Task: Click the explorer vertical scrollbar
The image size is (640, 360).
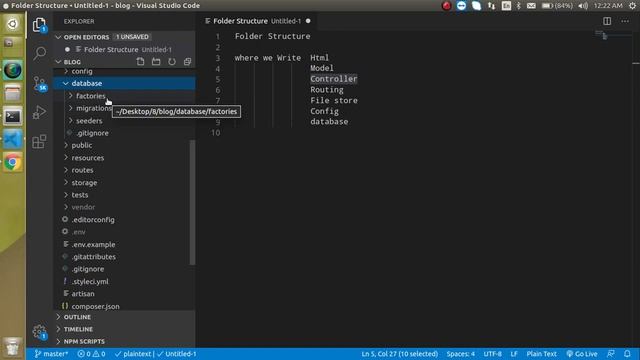Action: 192,202
